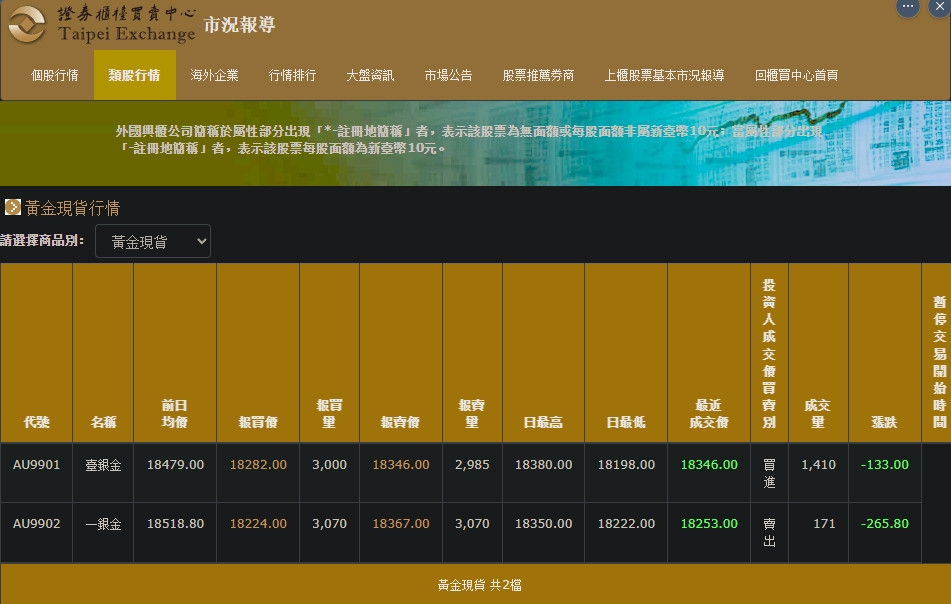
Task: Click the AU9901 code cell
Action: click(37, 465)
